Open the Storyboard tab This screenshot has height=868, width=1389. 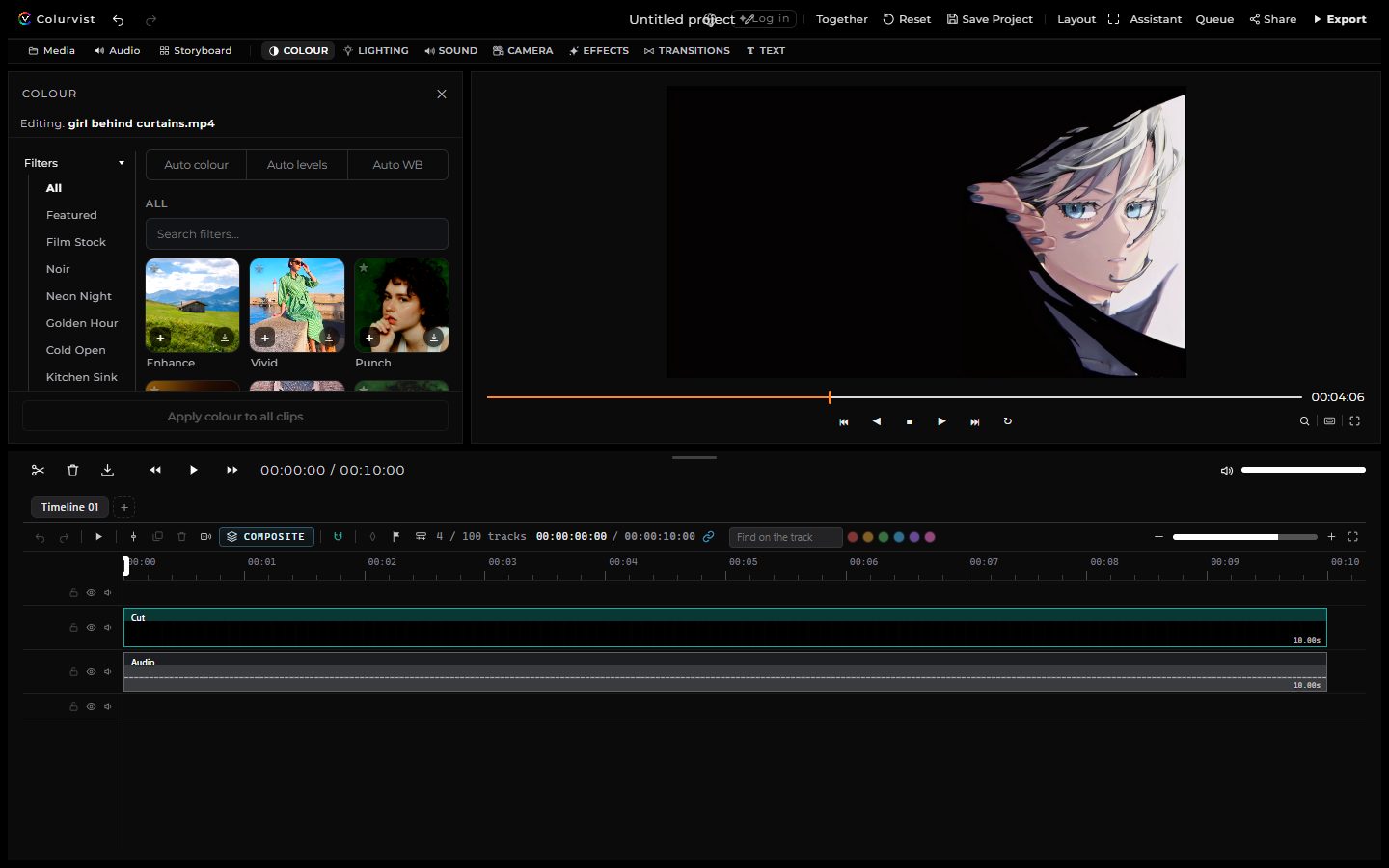coord(196,50)
